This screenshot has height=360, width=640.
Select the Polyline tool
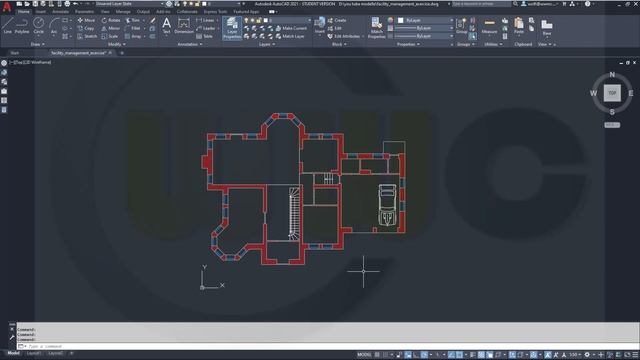(x=22, y=26)
